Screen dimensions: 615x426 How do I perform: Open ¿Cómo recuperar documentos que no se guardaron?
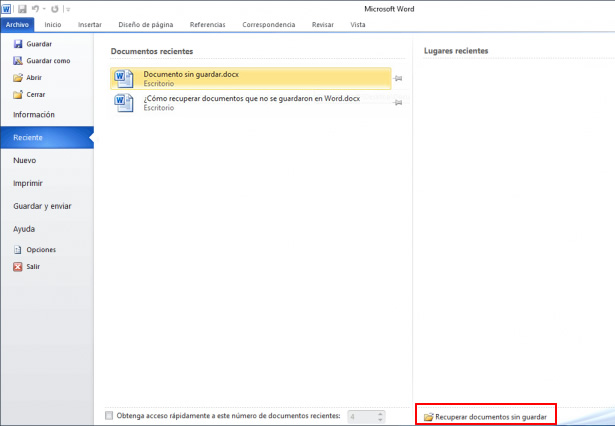251,103
